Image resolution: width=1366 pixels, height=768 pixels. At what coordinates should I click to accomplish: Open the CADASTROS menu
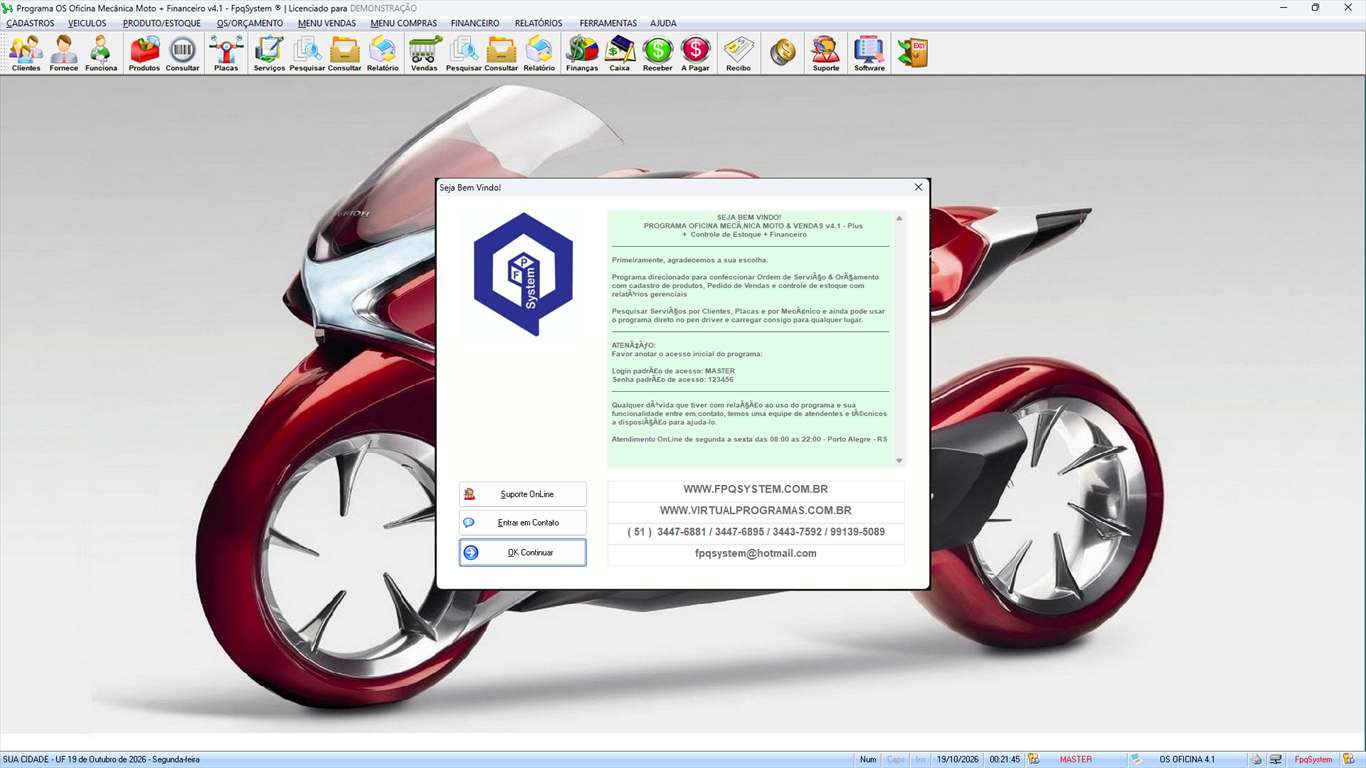[x=30, y=23]
